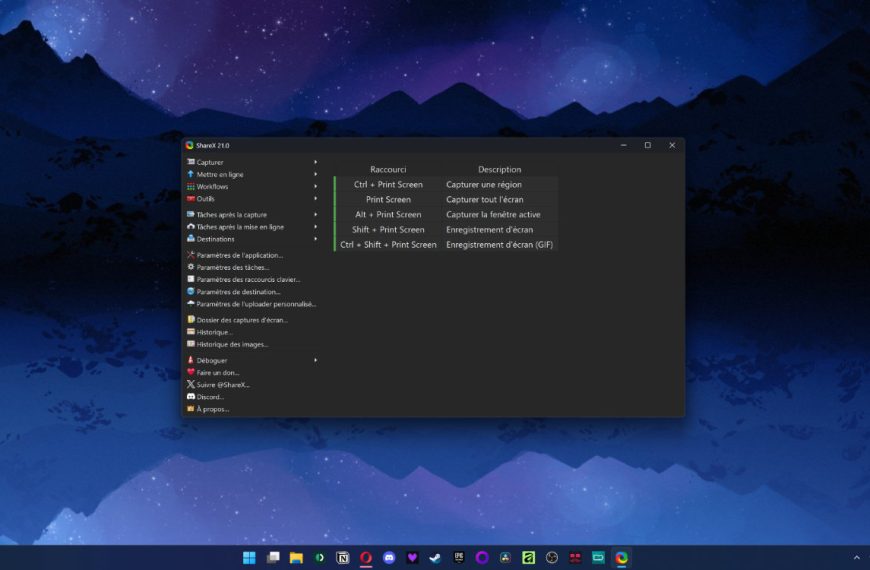The width and height of the screenshot is (870, 570).
Task: Select the Capturer tout l'écran row
Action: pos(446,199)
